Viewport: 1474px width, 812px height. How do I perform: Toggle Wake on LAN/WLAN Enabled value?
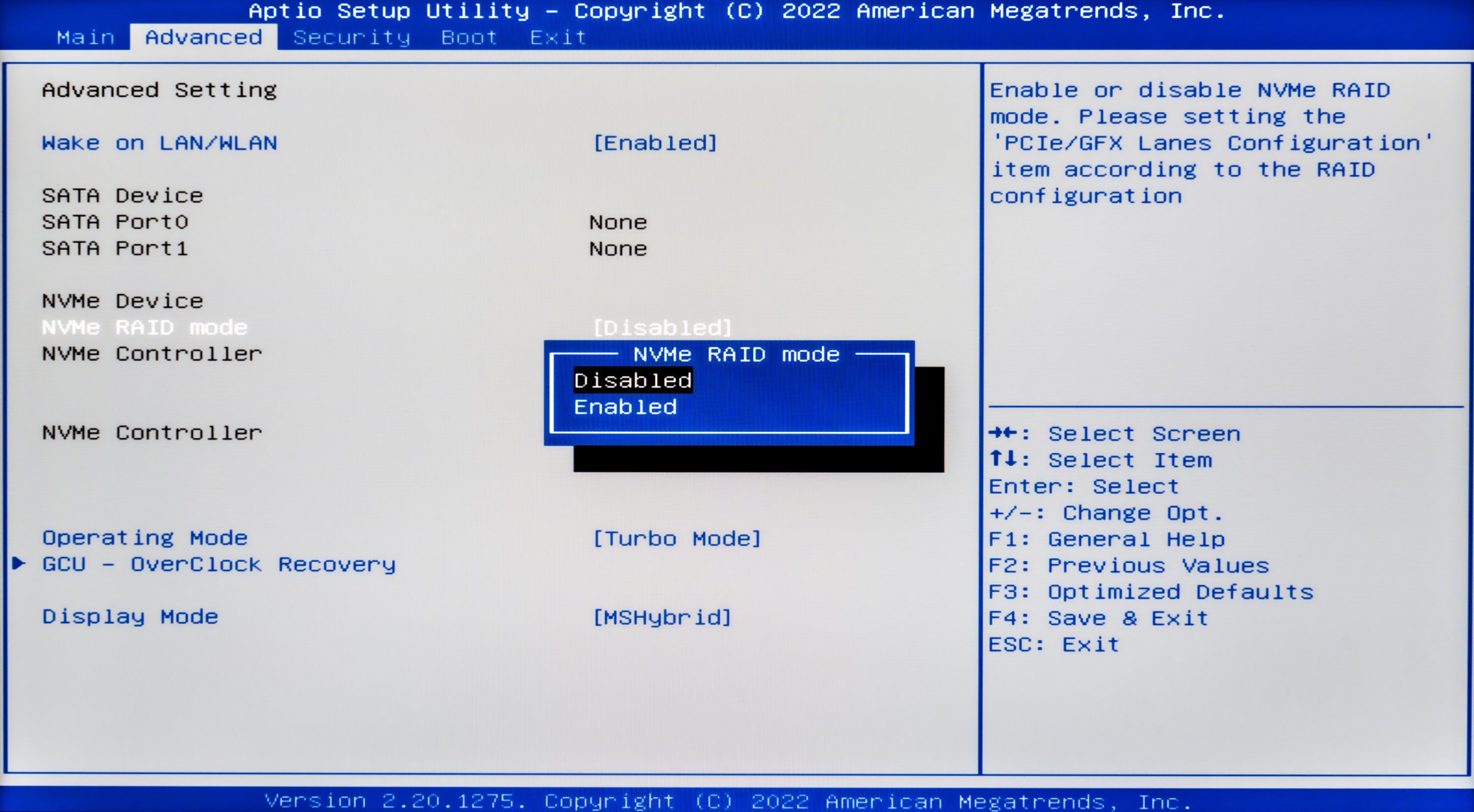[x=654, y=143]
